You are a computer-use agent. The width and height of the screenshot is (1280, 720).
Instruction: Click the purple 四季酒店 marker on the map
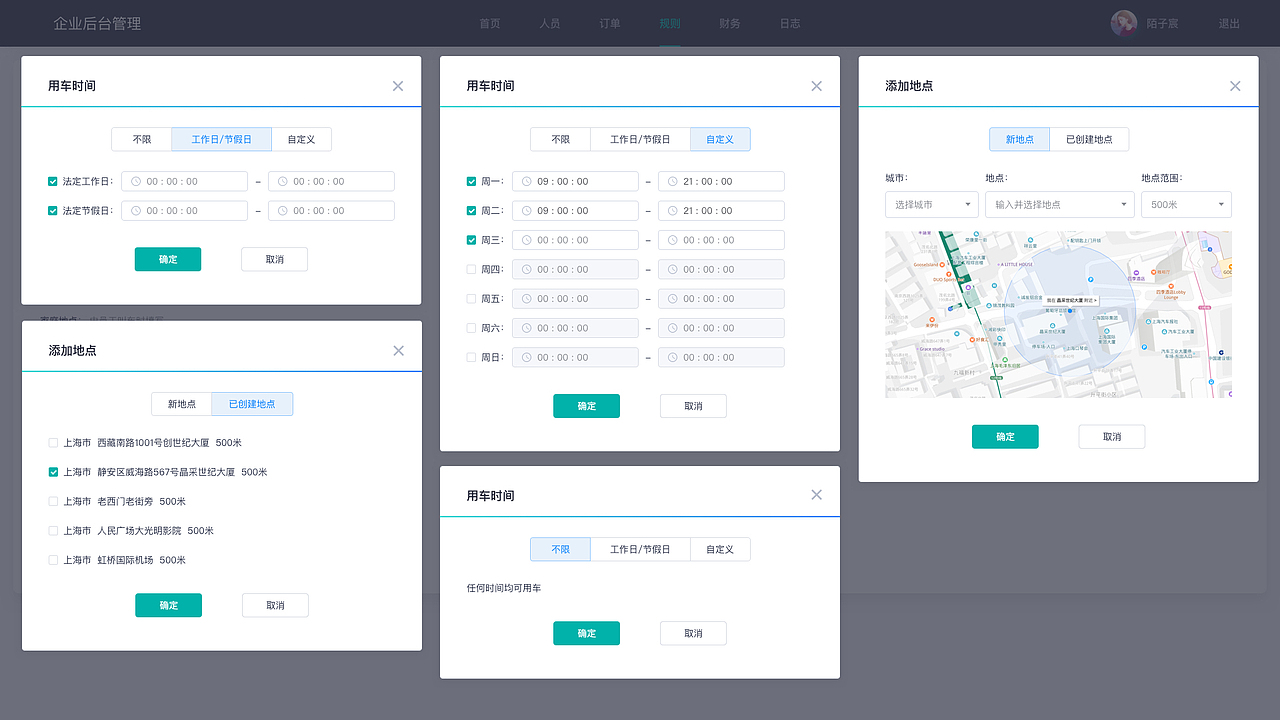pos(1136,273)
